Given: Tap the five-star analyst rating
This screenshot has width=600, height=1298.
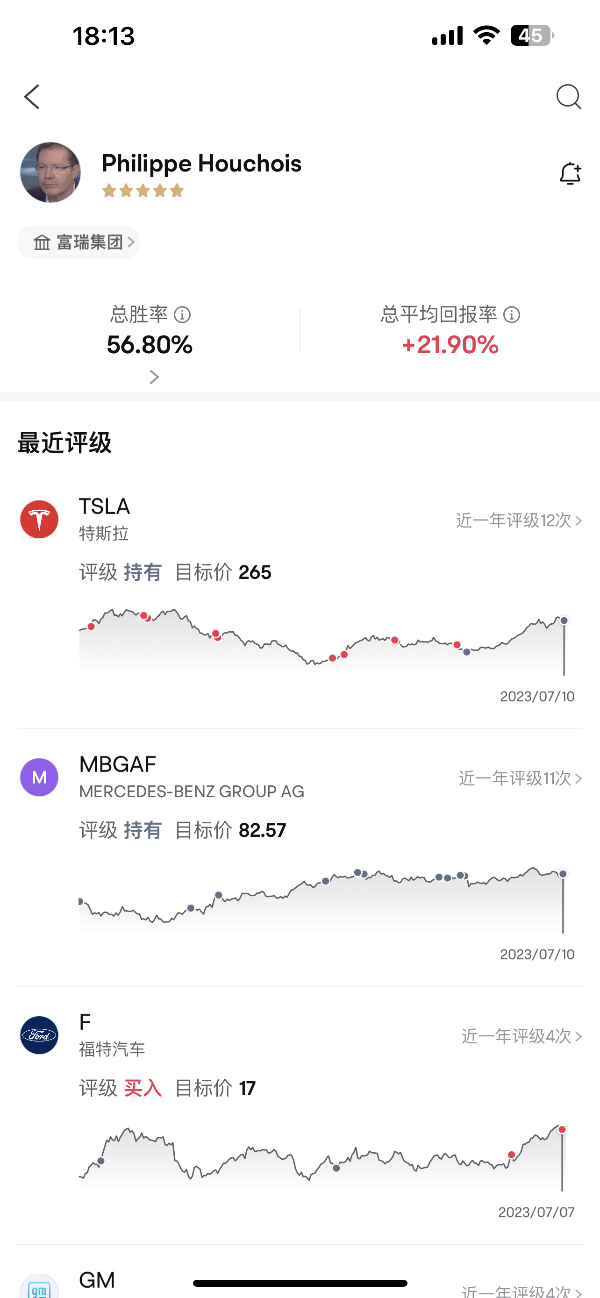Looking at the screenshot, I should tap(143, 190).
